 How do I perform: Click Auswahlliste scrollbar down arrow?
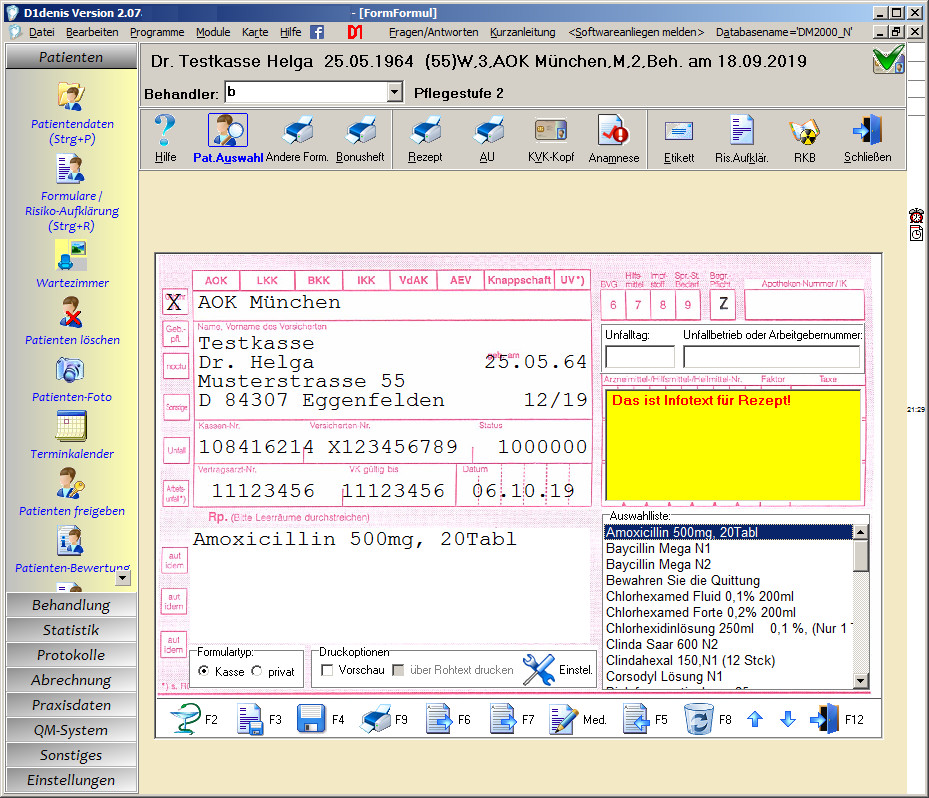860,681
